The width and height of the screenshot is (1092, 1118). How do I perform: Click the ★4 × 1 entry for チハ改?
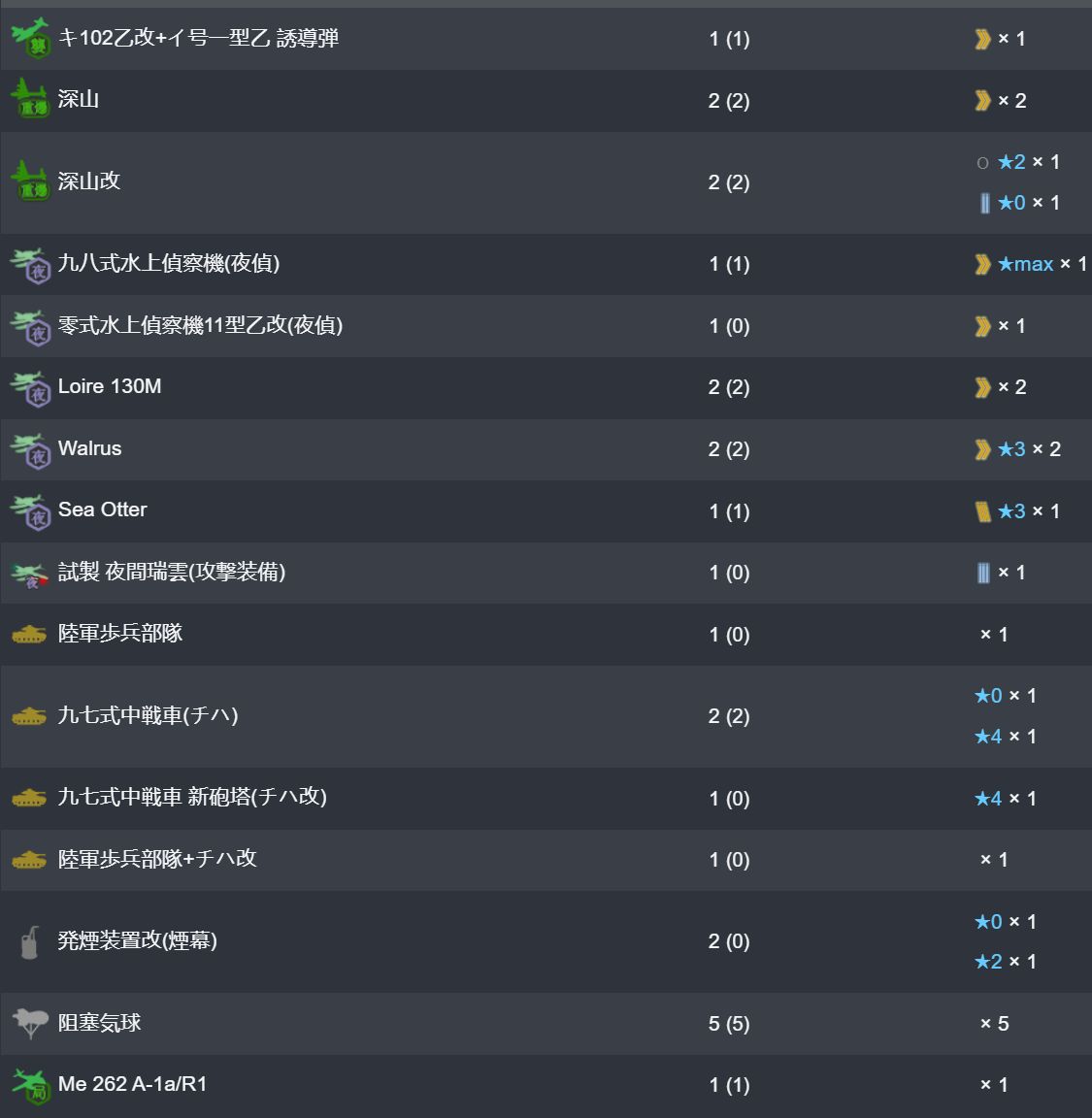click(1005, 799)
